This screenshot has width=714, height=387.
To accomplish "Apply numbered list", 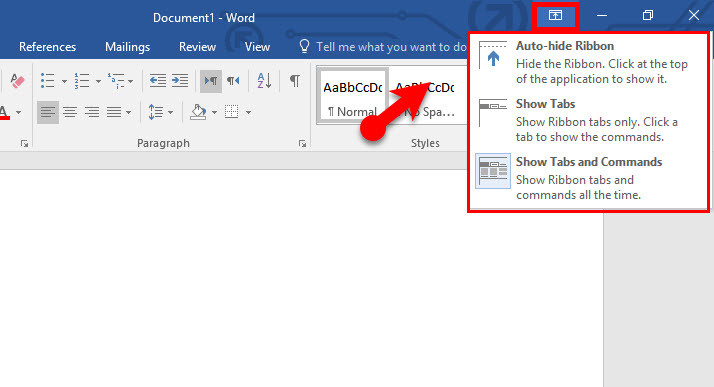I will click(x=82, y=81).
